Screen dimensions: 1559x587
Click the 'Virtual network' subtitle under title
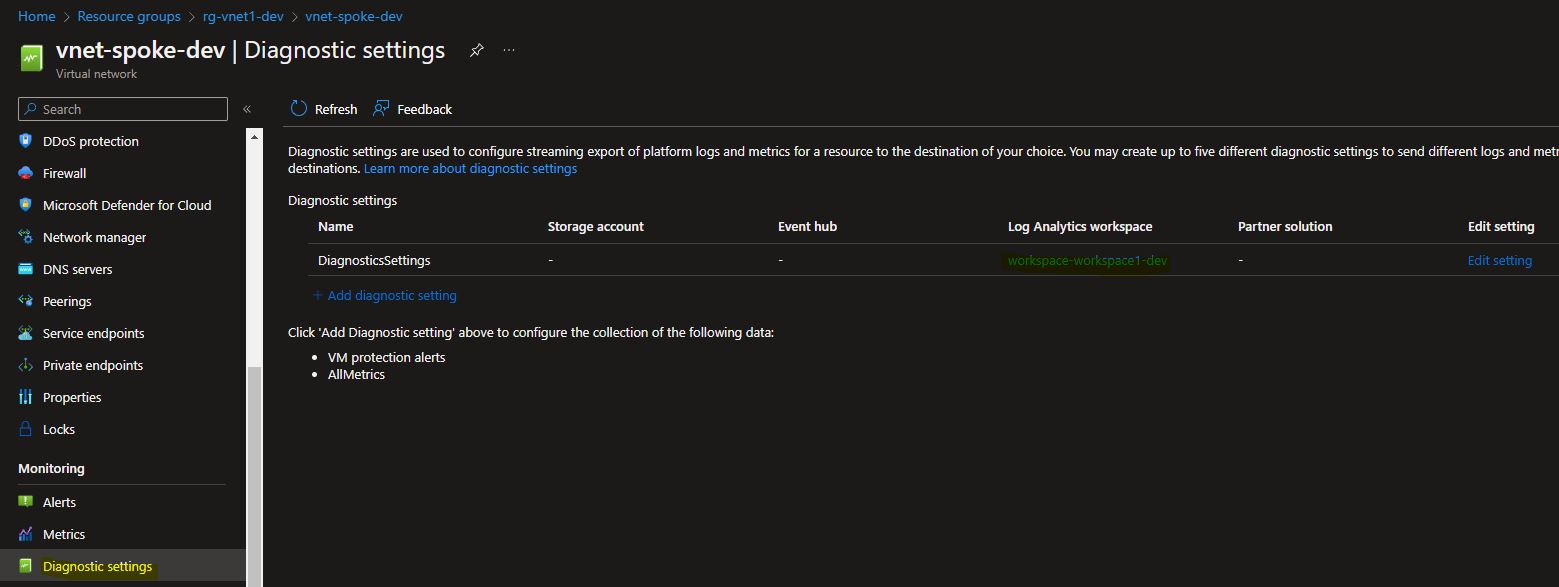(97, 74)
